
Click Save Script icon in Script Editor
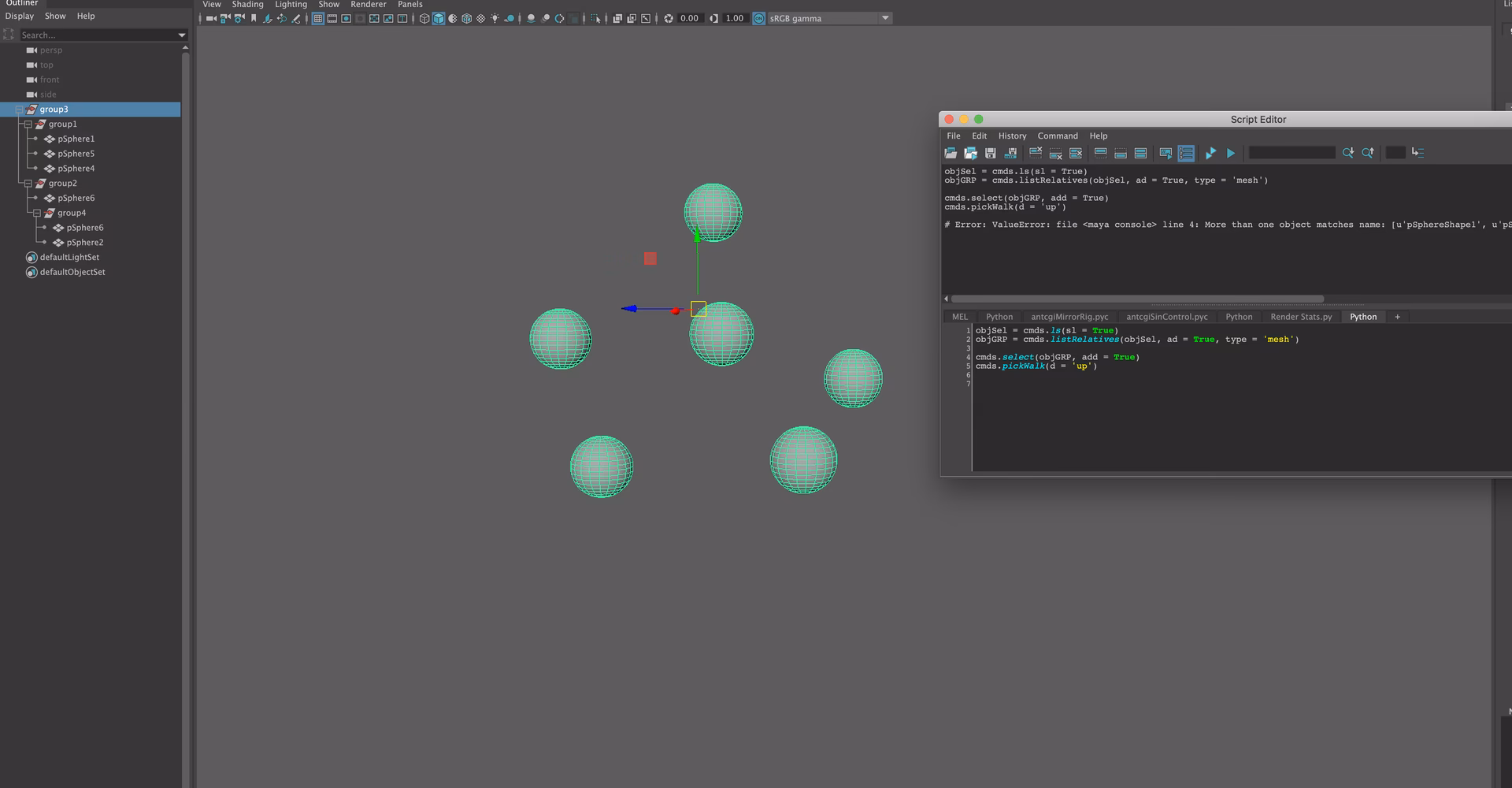991,153
